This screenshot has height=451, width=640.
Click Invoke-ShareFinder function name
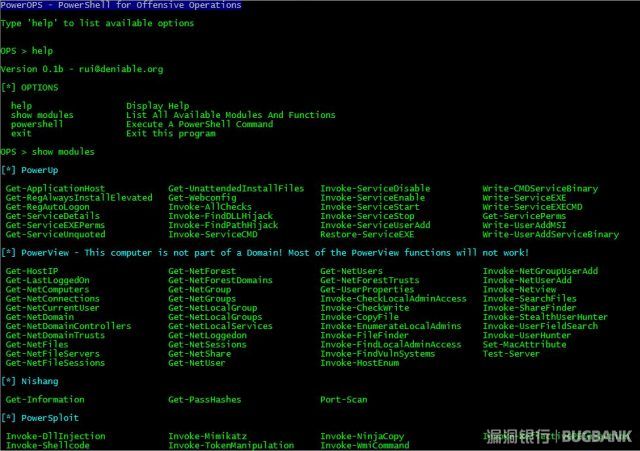(x=529, y=308)
